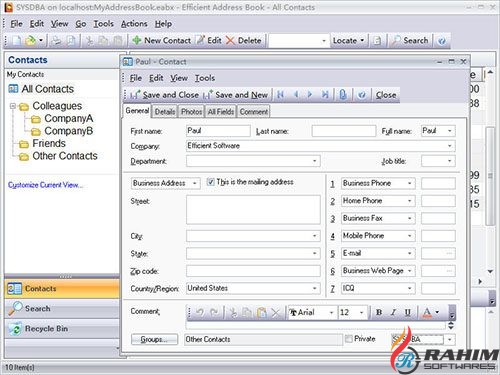500x375 pixels.
Task: Toggle Bold in comment editor
Action: [379, 312]
